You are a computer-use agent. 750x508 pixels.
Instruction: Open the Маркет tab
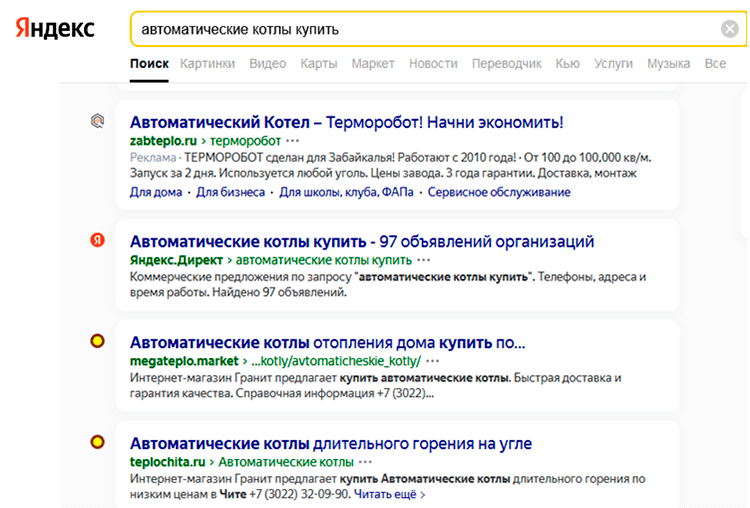373,64
